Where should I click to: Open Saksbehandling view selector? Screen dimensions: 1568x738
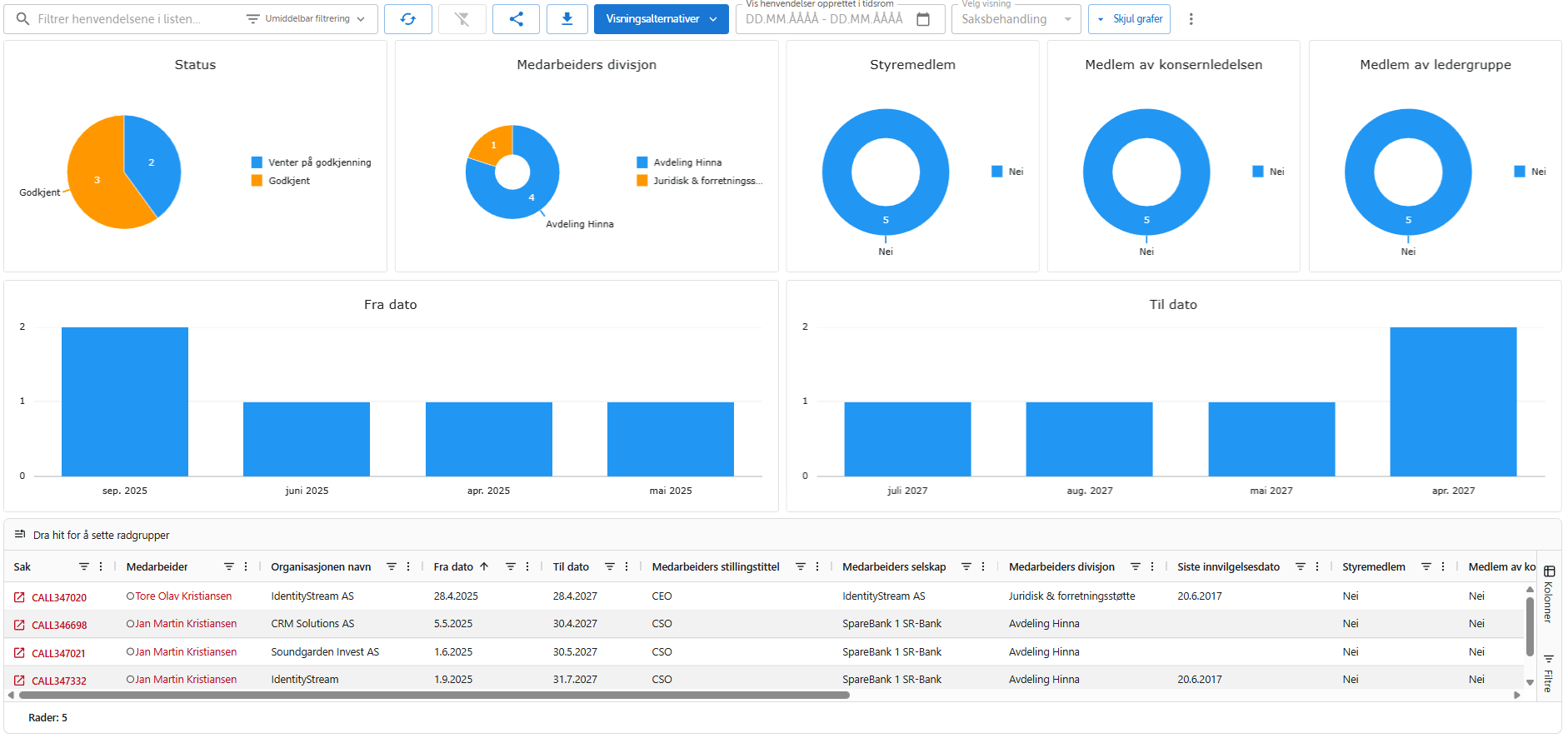tap(1016, 19)
